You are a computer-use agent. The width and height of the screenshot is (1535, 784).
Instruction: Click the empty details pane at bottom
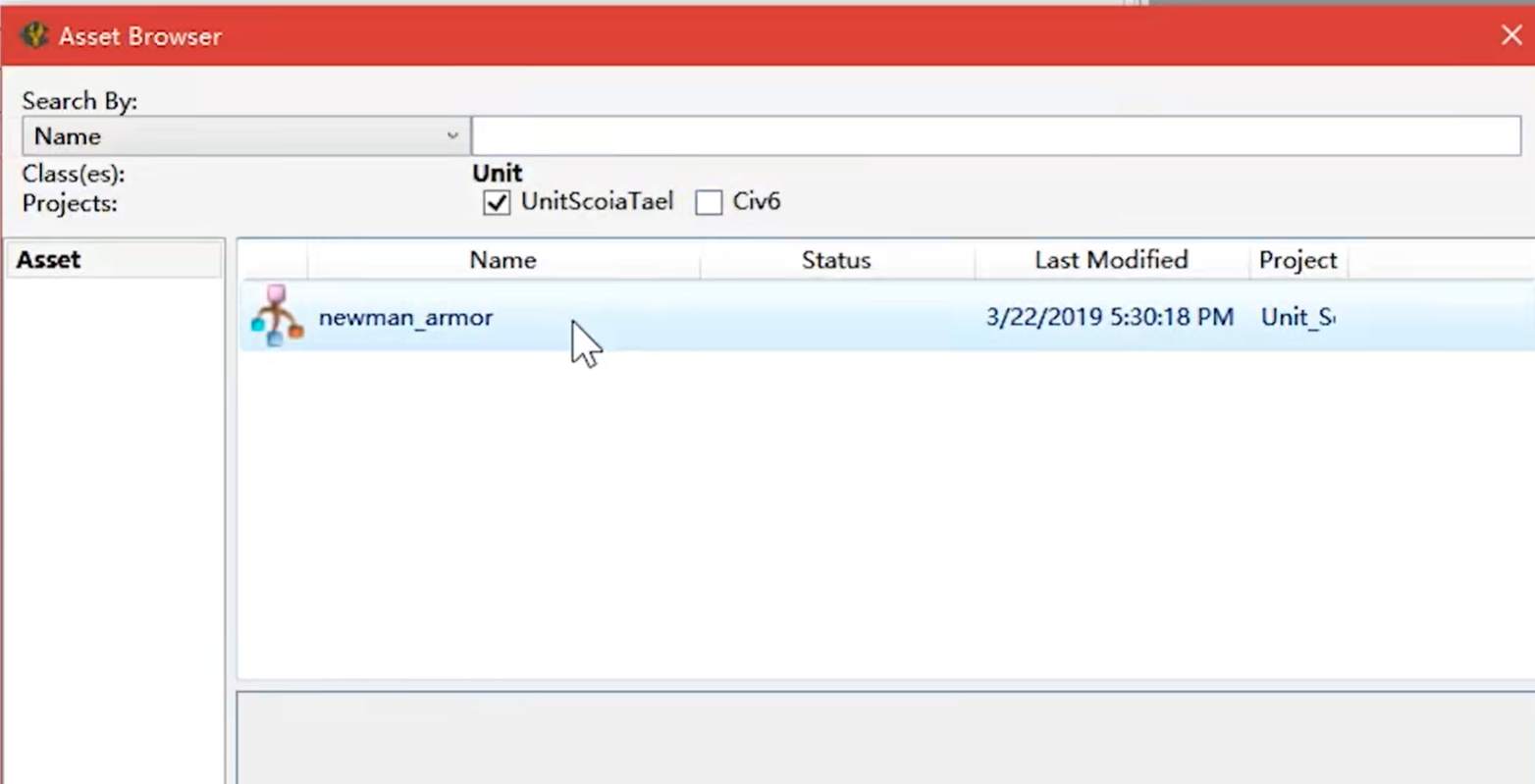[x=883, y=738]
